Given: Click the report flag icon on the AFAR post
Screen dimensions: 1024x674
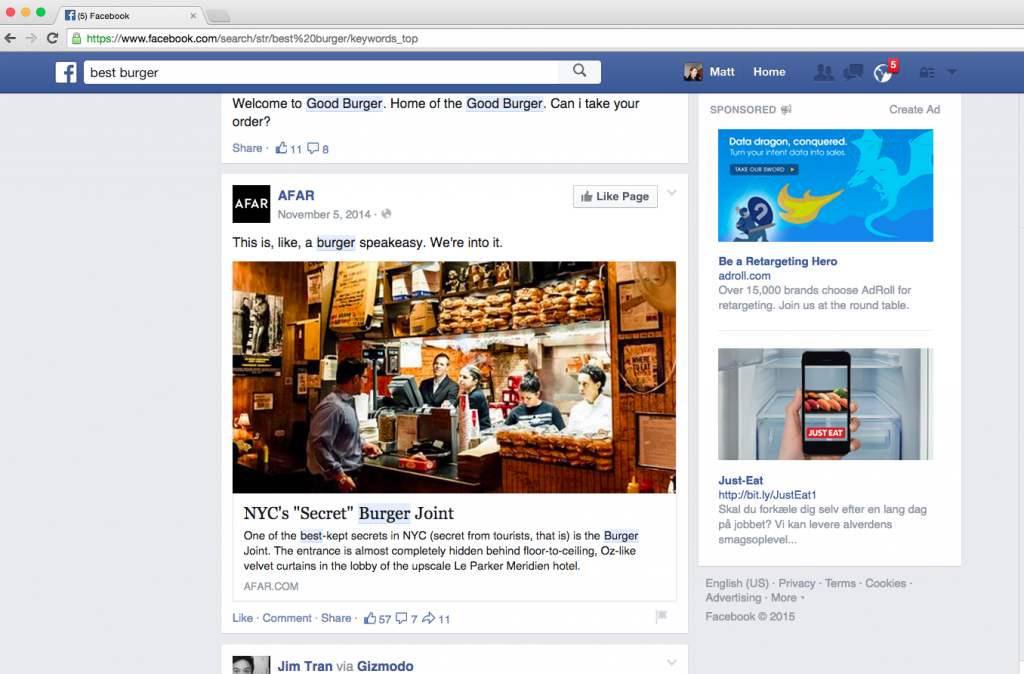Looking at the screenshot, I should click(662, 616).
